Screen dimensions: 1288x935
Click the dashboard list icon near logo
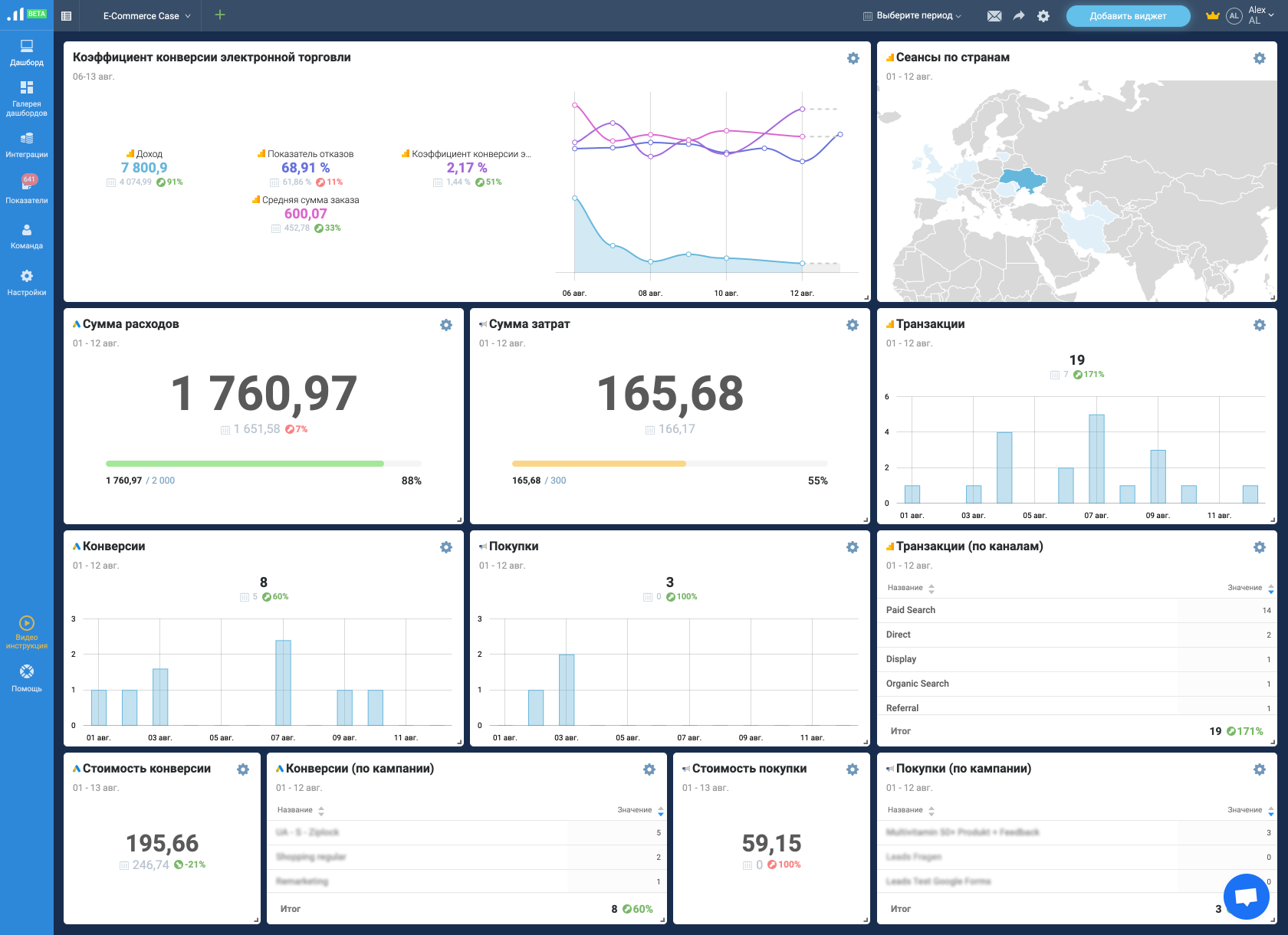click(x=67, y=16)
